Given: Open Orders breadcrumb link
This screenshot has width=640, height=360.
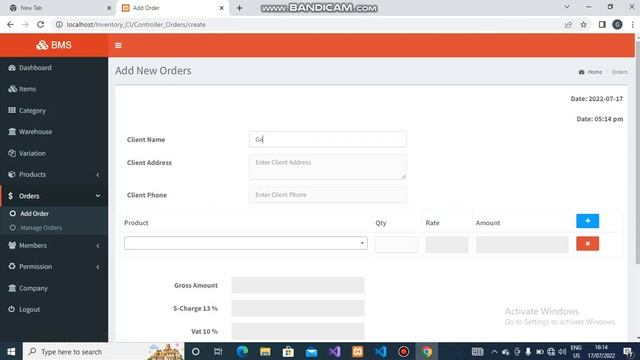Looking at the screenshot, I should (619, 72).
